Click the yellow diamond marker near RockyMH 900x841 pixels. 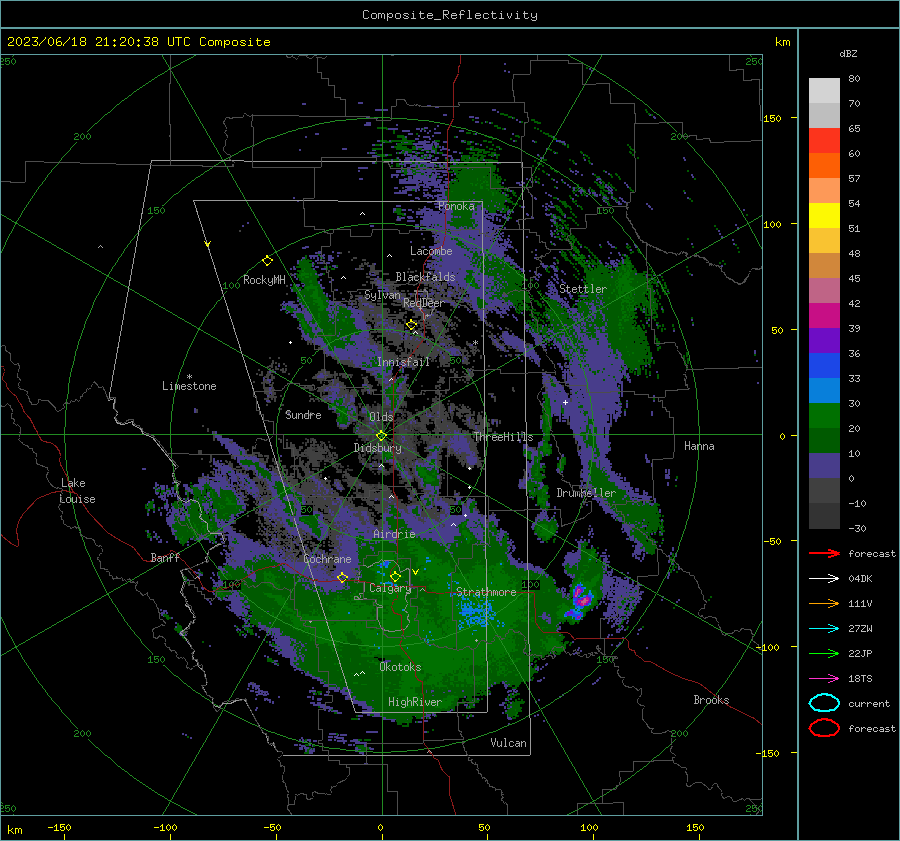click(267, 261)
